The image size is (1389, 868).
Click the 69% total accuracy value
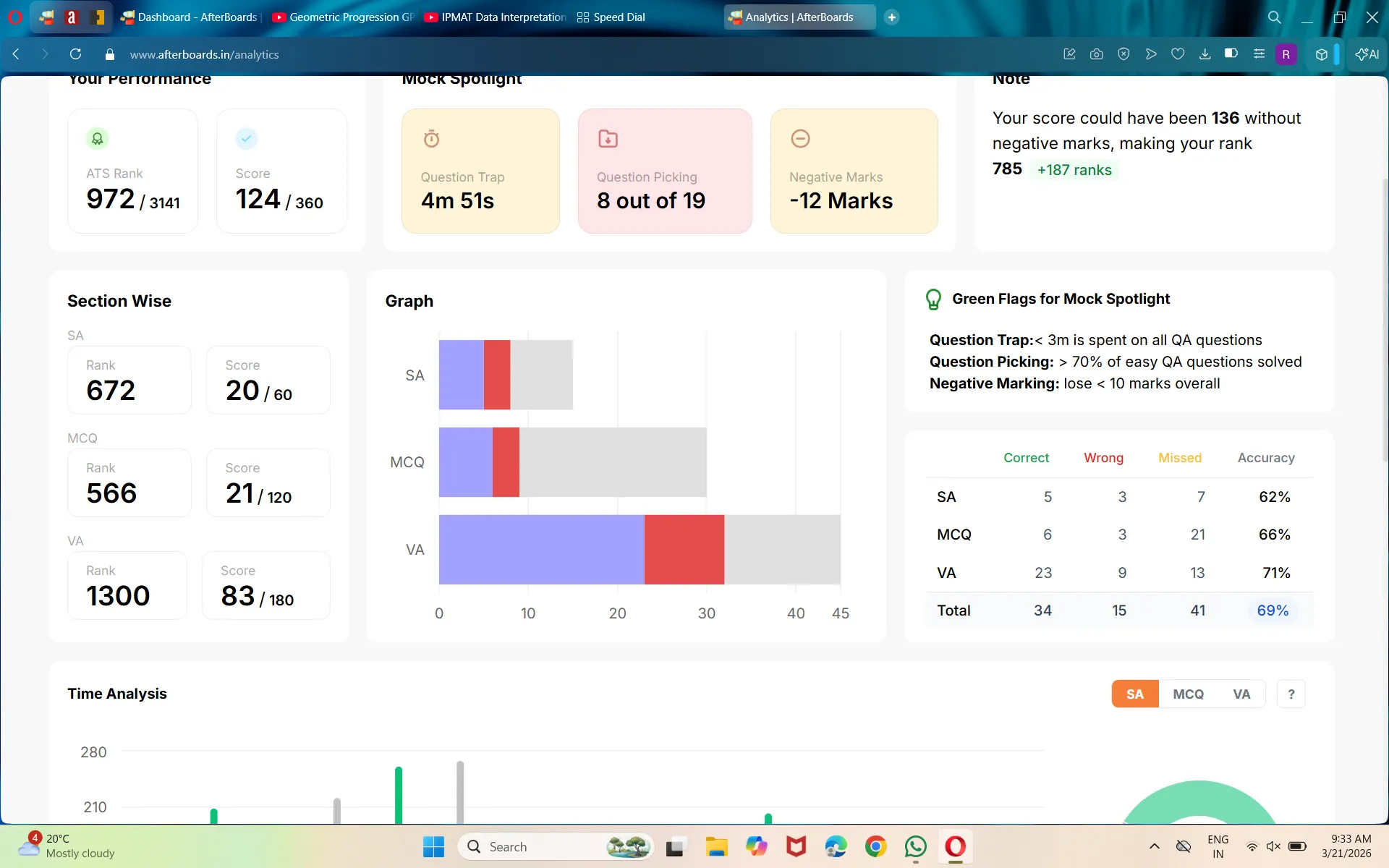[x=1273, y=610]
